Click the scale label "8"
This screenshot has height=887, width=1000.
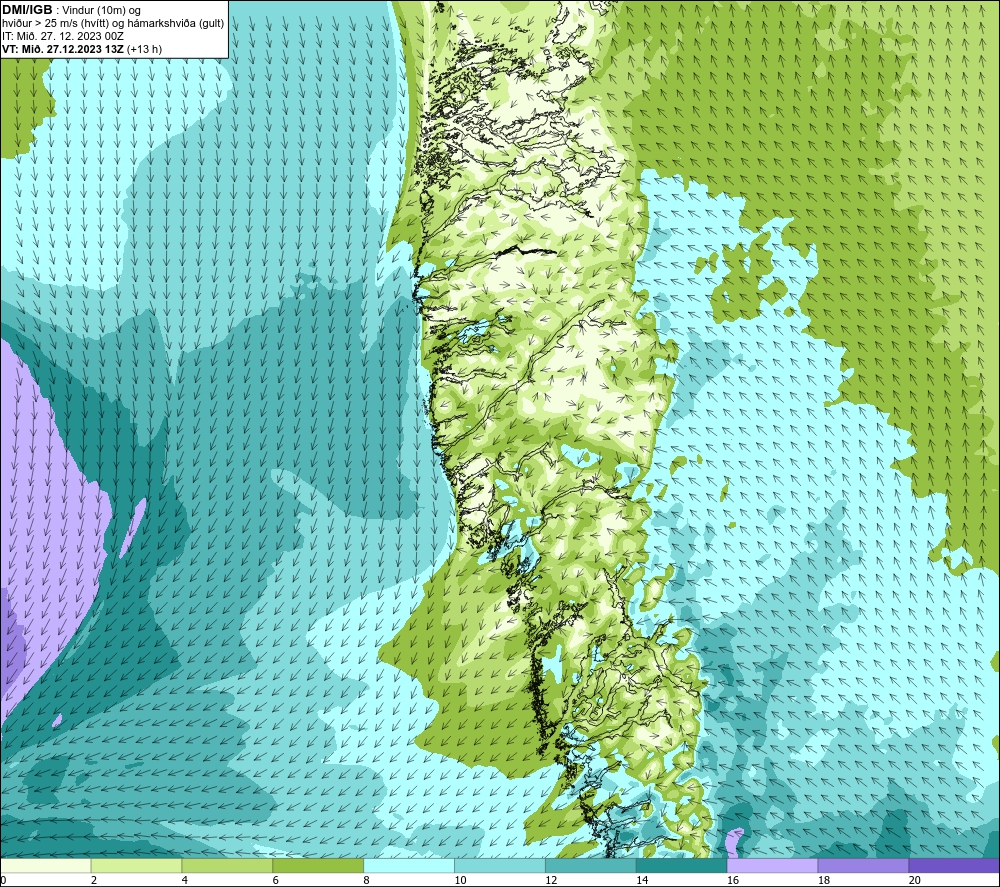[x=367, y=881]
